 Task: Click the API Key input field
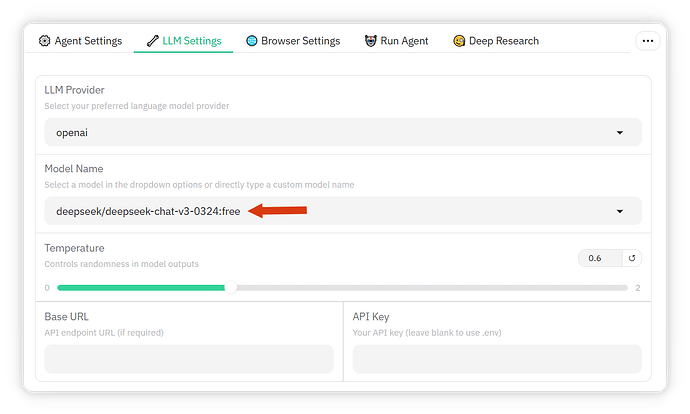coord(497,359)
